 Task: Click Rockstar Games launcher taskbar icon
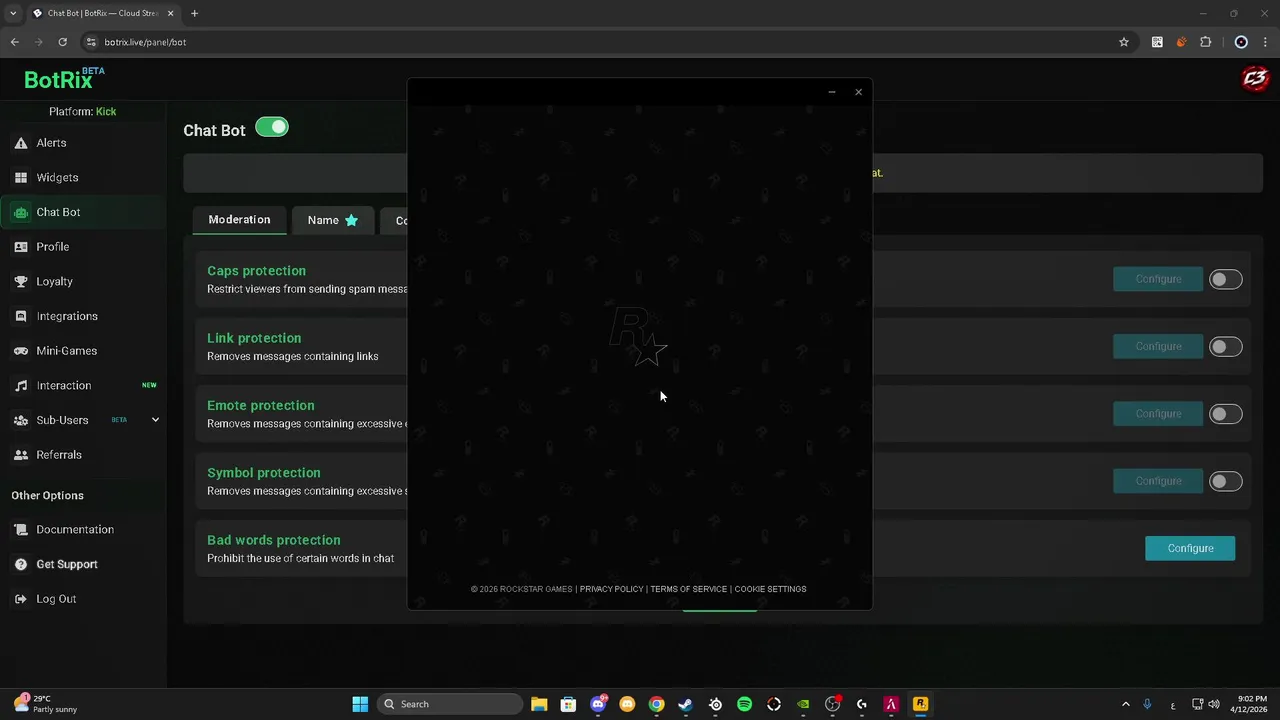tap(920, 704)
